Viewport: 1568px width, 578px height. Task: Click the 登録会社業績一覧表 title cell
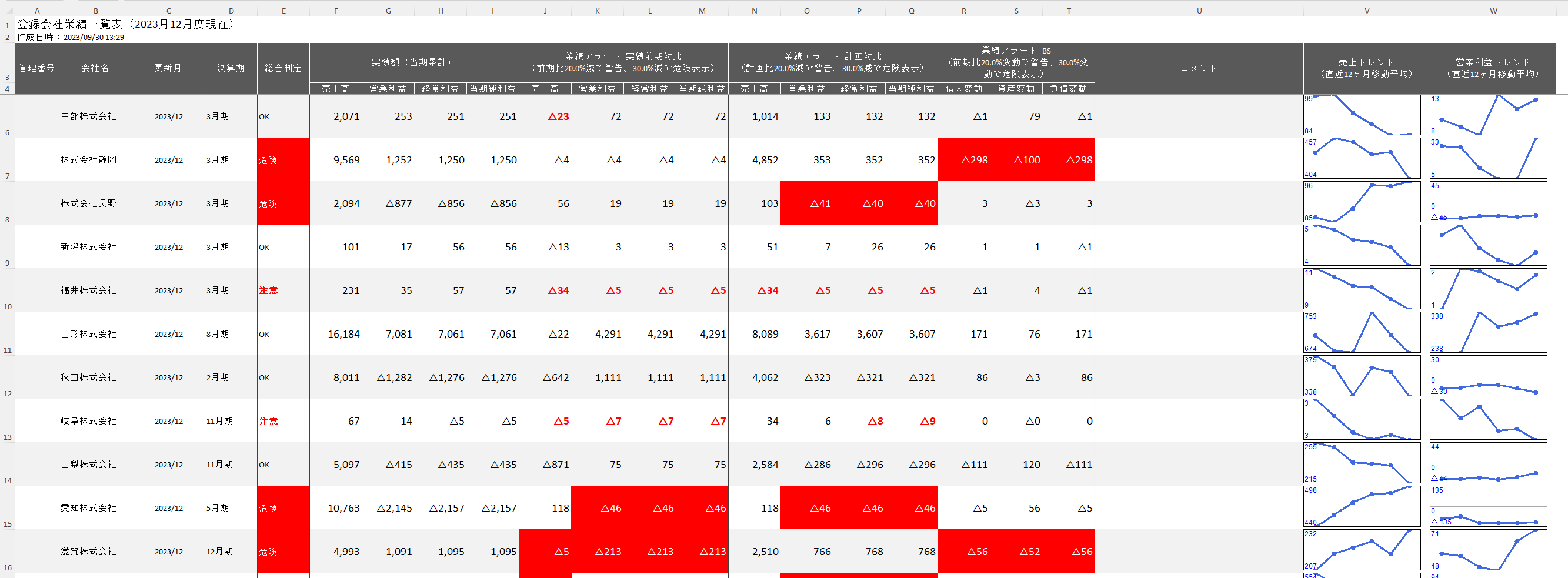[x=125, y=24]
